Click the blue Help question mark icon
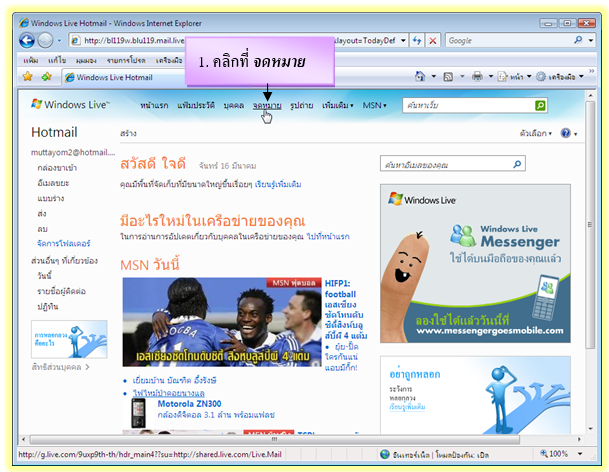Viewport: 609px width, 472px height. coord(566,133)
